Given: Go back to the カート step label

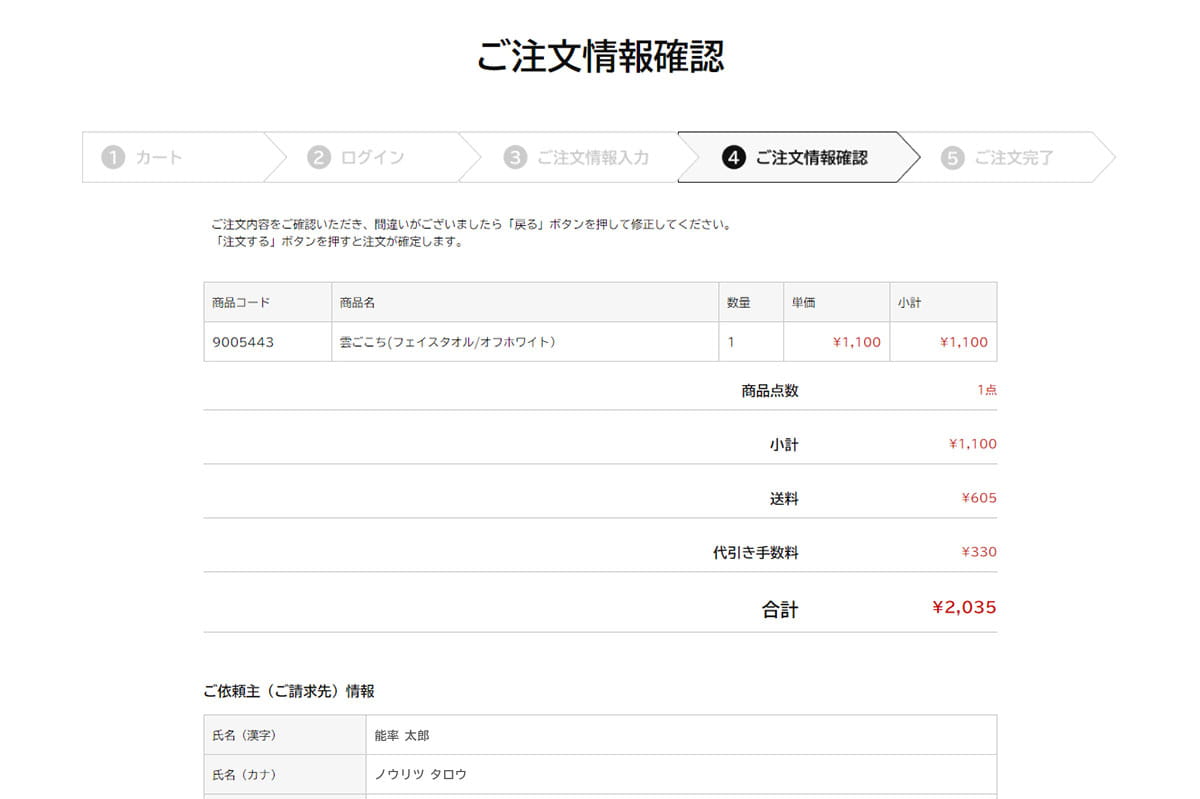Looking at the screenshot, I should 159,158.
